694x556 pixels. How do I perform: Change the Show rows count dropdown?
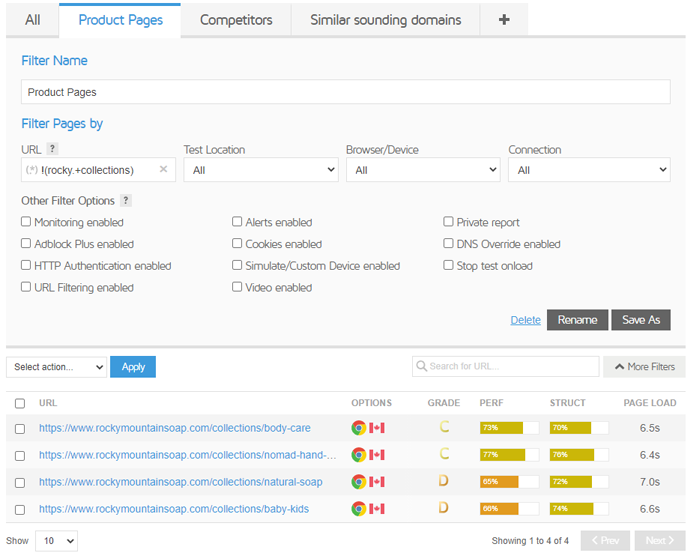56,541
